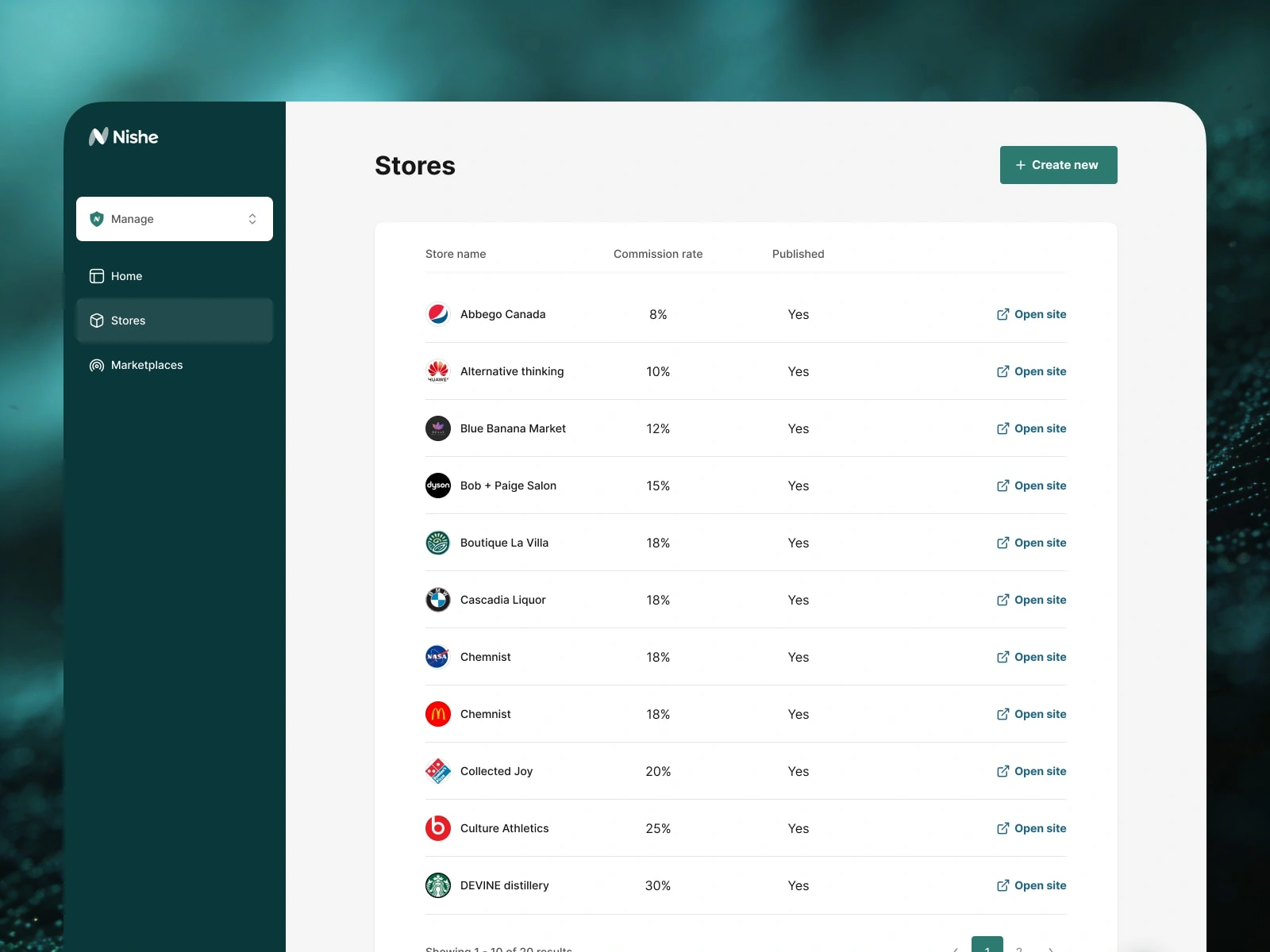The image size is (1270, 952).
Task: Open site for DEVINE distillery
Action: [1031, 885]
